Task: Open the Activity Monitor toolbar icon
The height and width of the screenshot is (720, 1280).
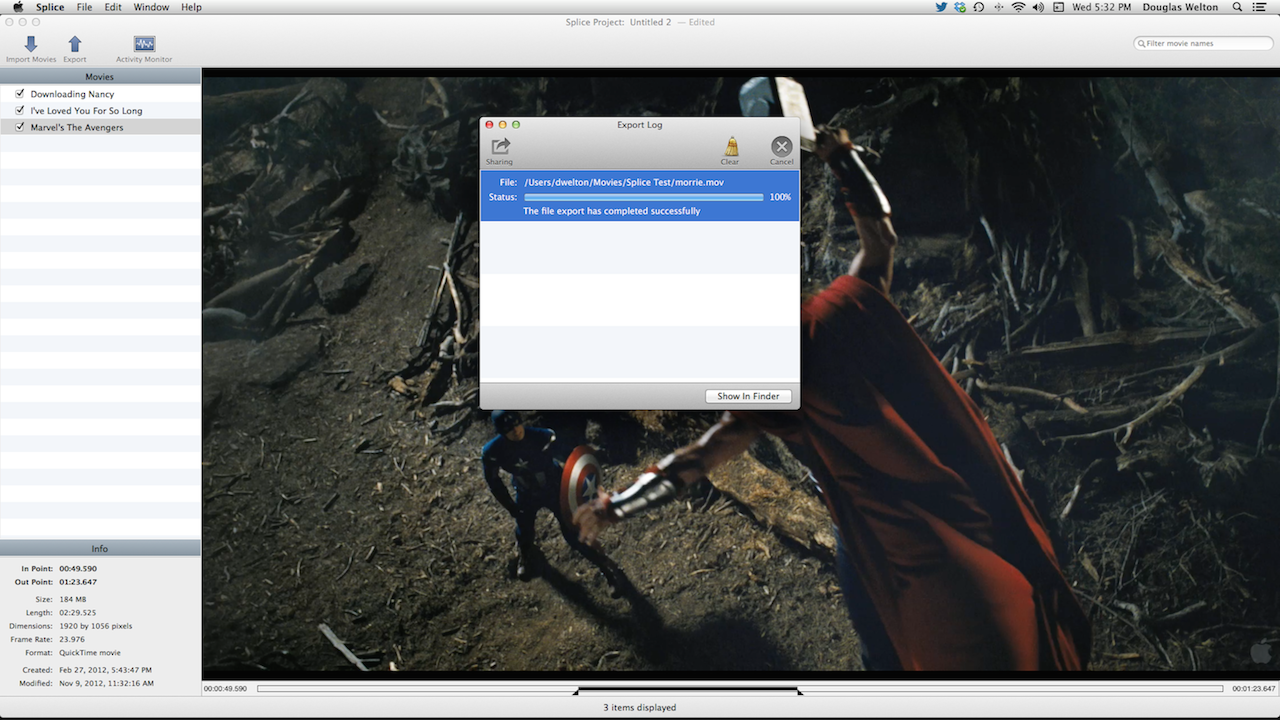Action: (x=144, y=44)
